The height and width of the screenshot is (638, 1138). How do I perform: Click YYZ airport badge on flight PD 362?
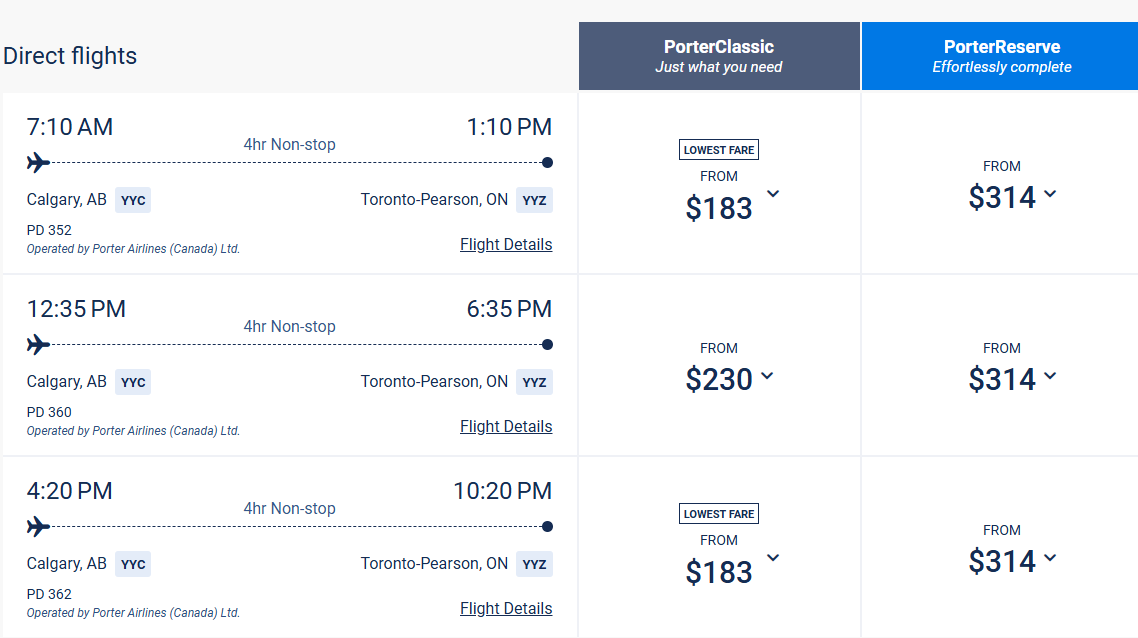[x=535, y=564]
